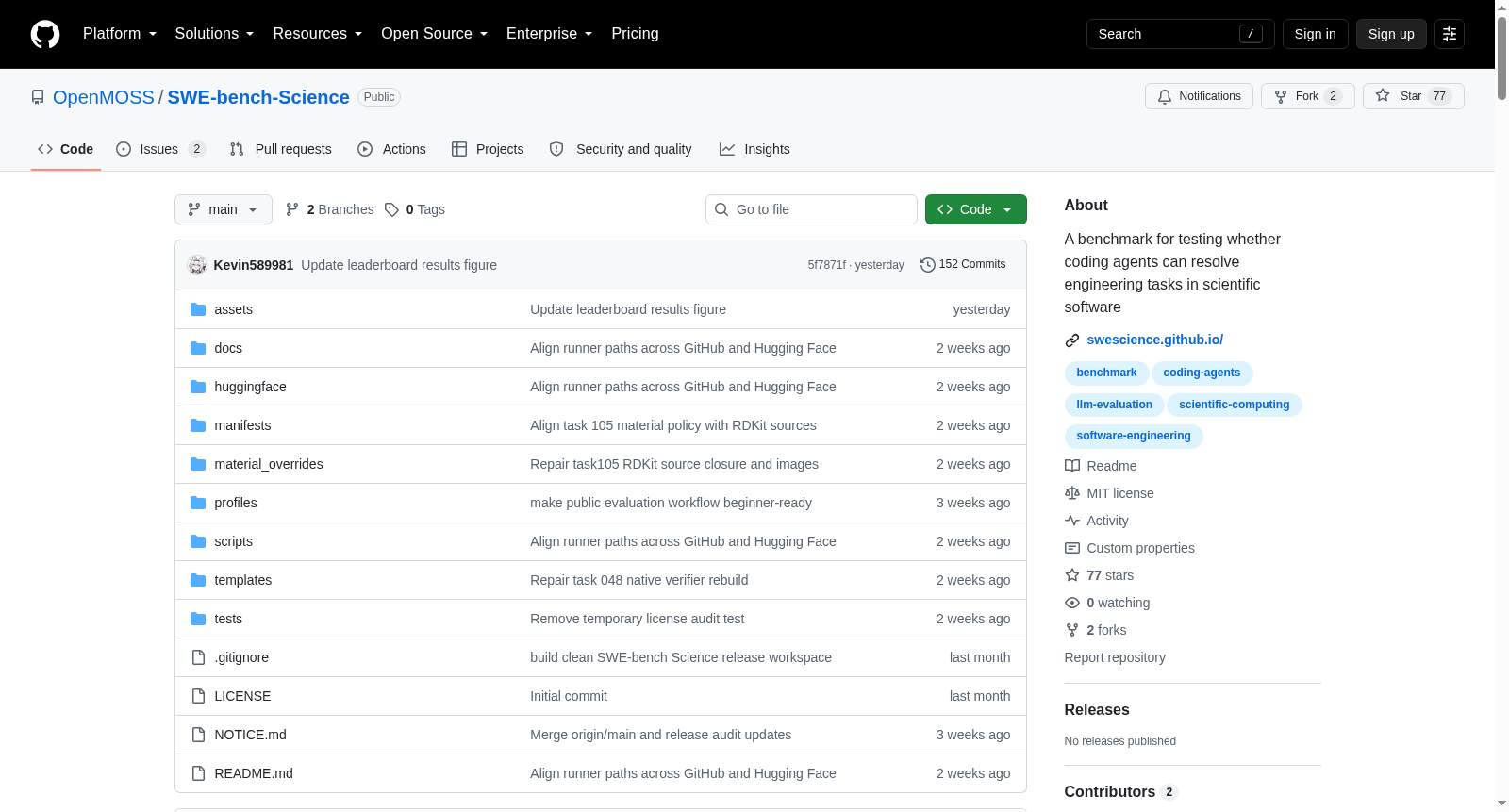Click the docs folder icon
Screen dimensions: 1509x812
pyautogui.click(x=198, y=348)
